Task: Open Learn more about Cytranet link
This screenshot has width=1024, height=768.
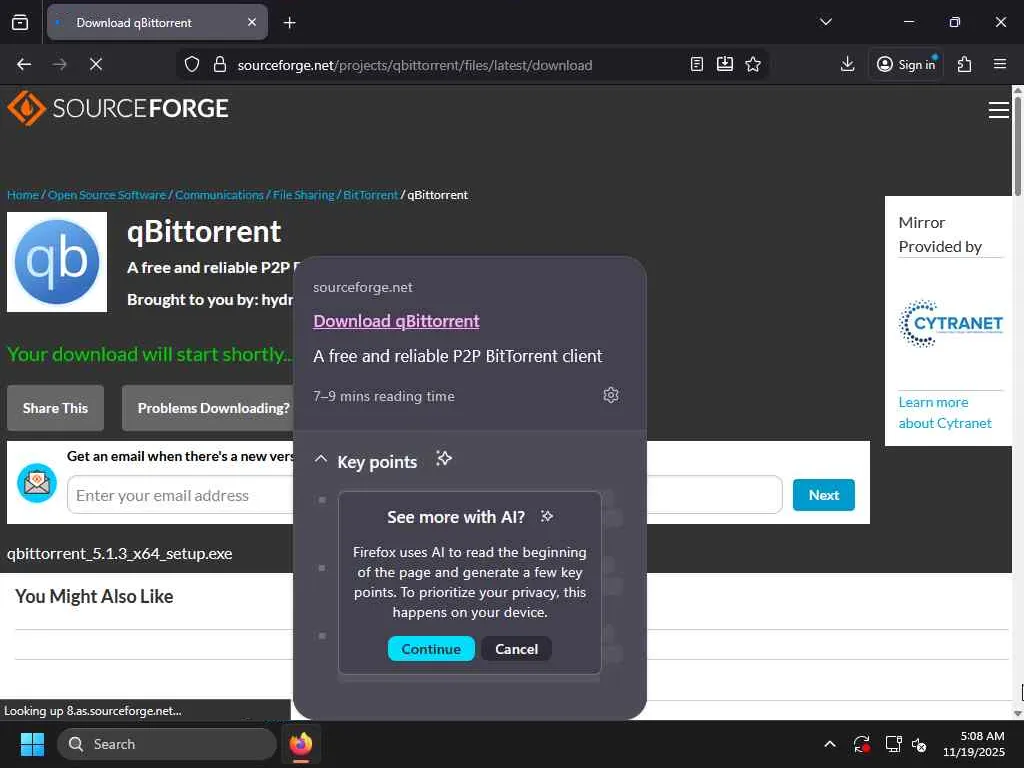Action: 944,413
